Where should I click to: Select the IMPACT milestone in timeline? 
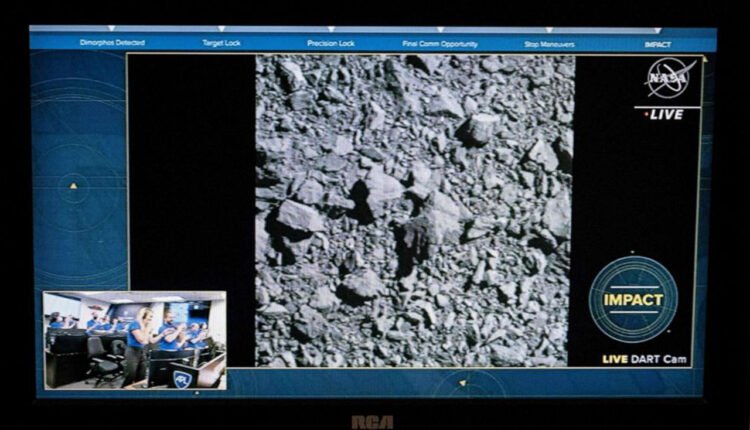(x=658, y=44)
